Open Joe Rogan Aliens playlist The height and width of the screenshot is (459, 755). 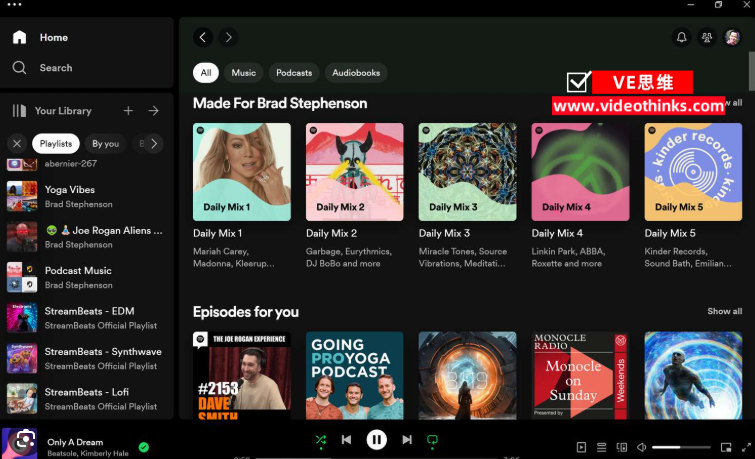click(87, 237)
